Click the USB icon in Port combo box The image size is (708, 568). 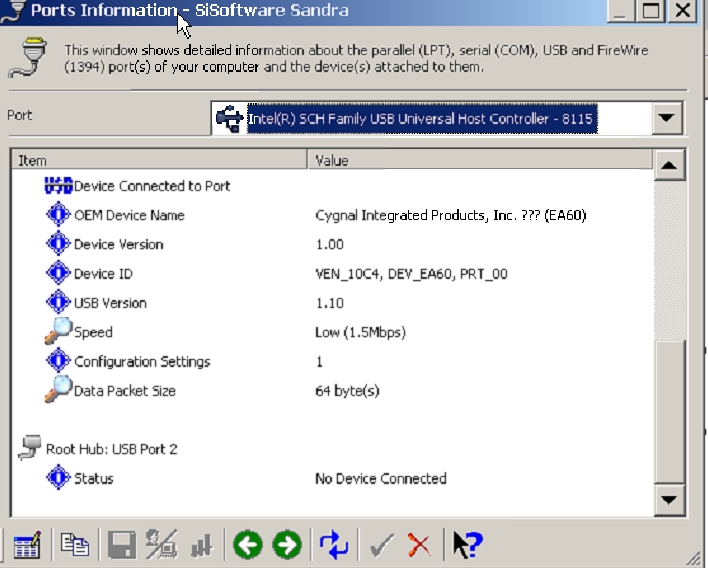tap(230, 118)
